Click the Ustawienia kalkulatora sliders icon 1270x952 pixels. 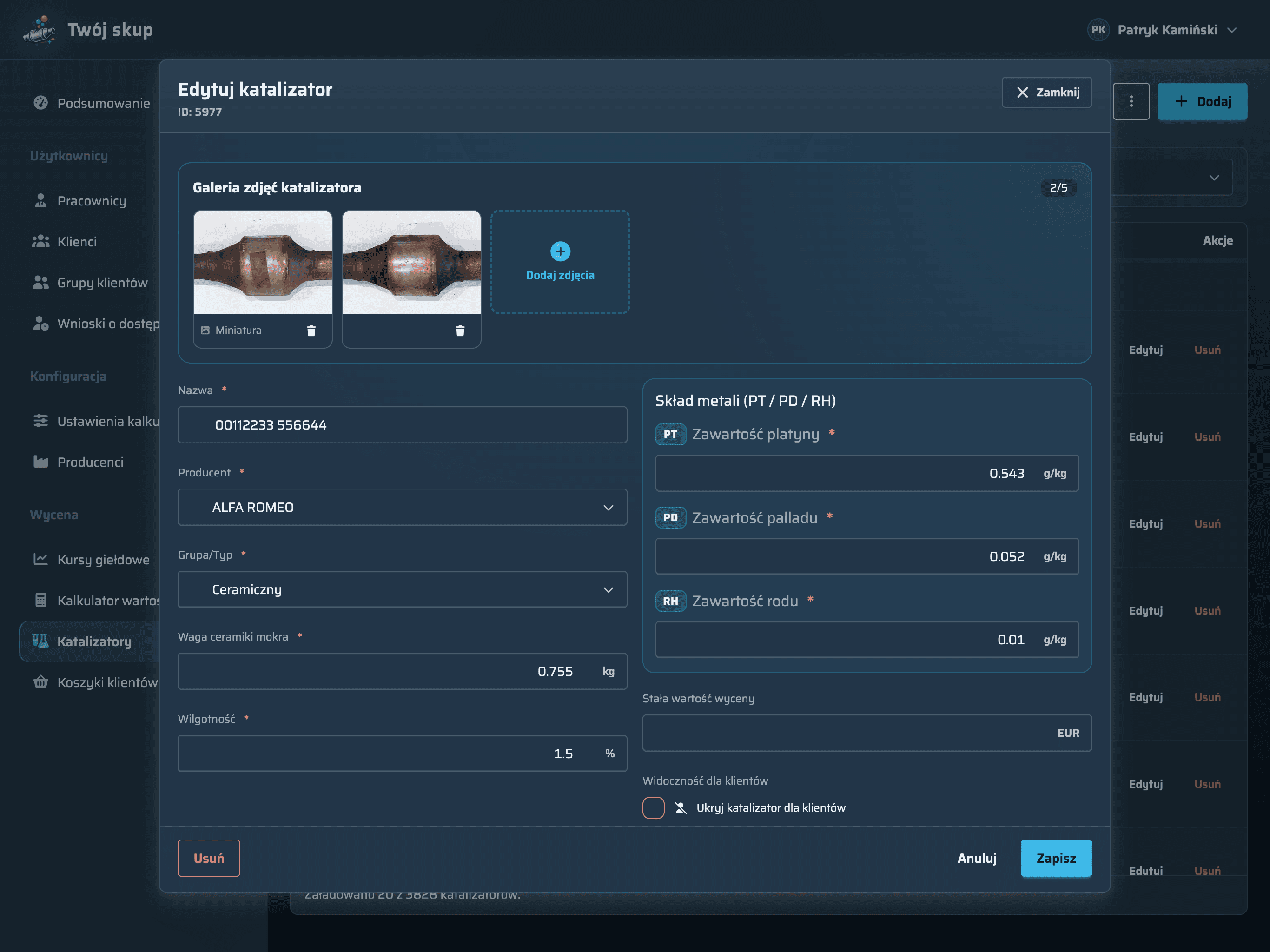click(x=40, y=421)
